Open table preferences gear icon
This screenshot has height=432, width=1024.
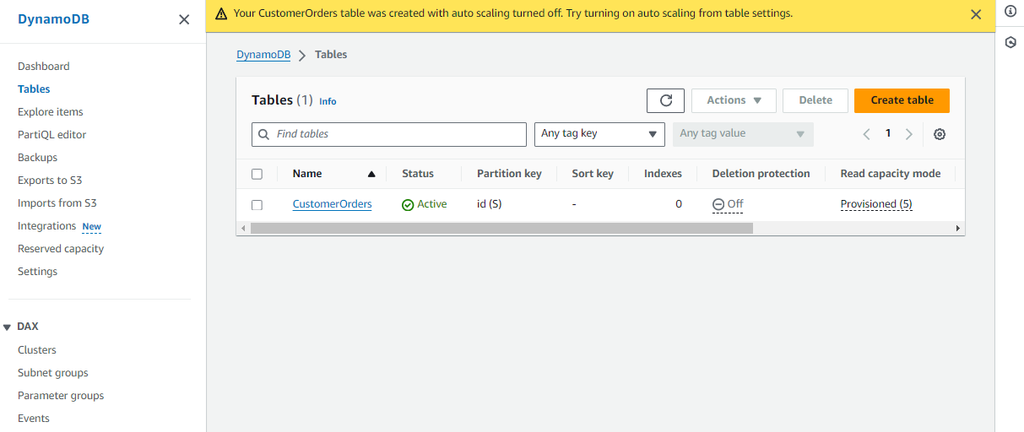click(939, 134)
